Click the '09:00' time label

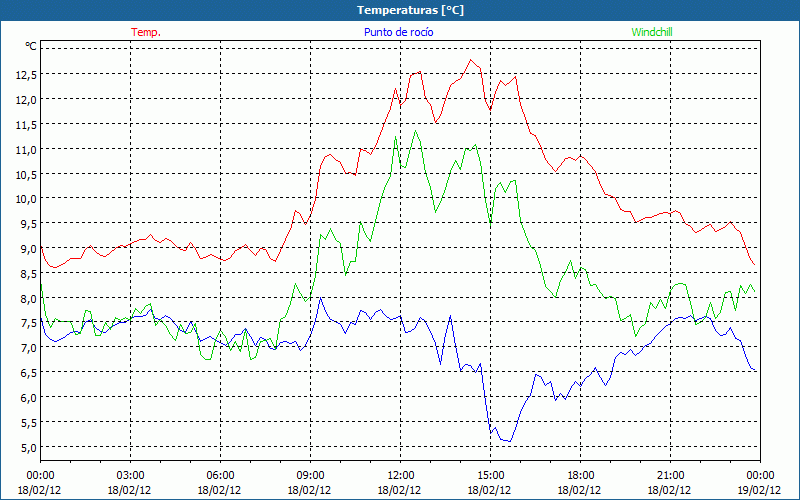tap(310, 476)
